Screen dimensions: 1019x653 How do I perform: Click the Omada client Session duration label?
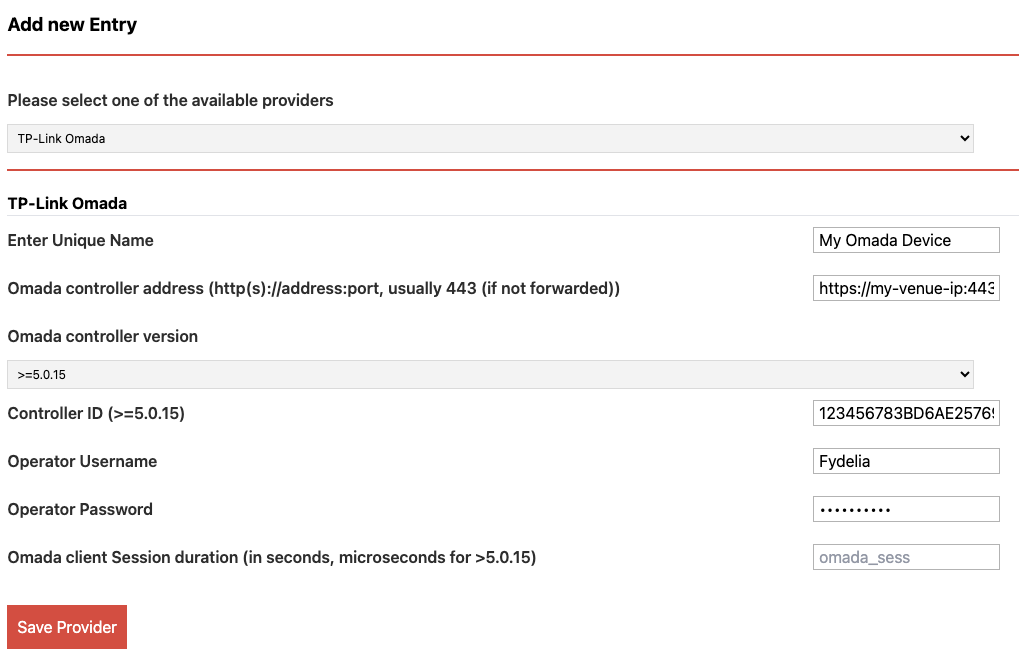point(272,557)
